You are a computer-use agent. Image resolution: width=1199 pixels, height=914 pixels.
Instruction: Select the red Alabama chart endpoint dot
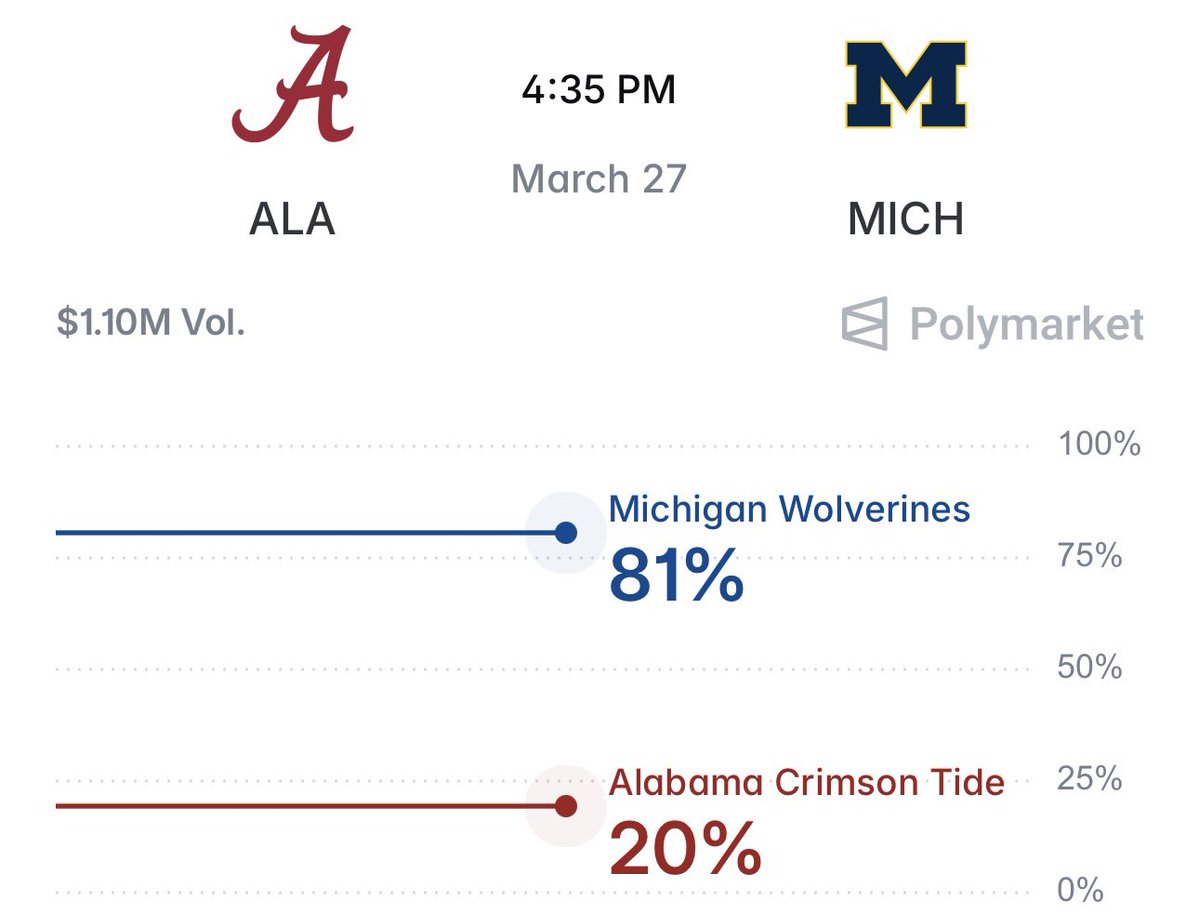coord(566,806)
